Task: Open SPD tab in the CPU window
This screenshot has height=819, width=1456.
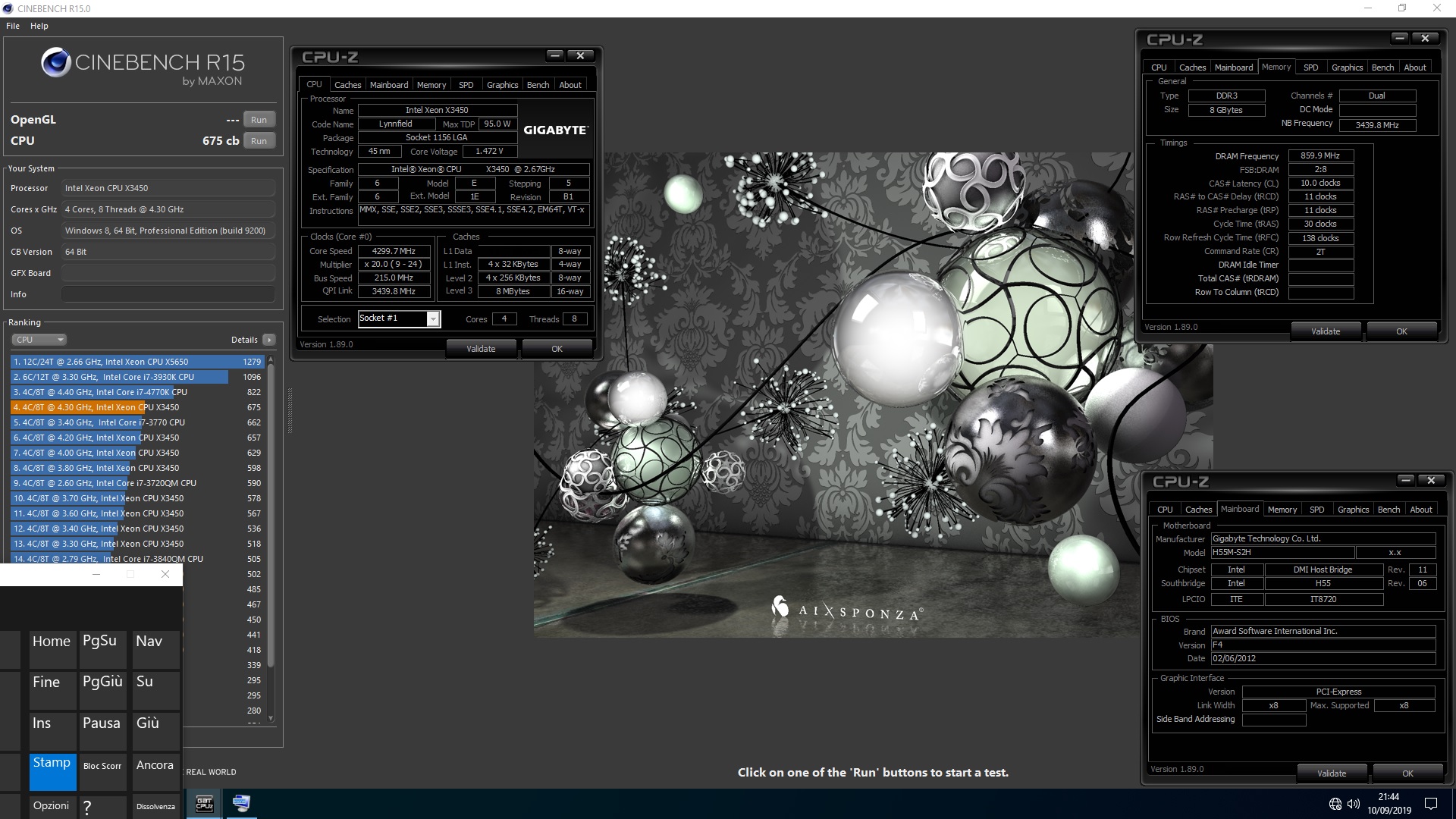Action: pos(466,85)
